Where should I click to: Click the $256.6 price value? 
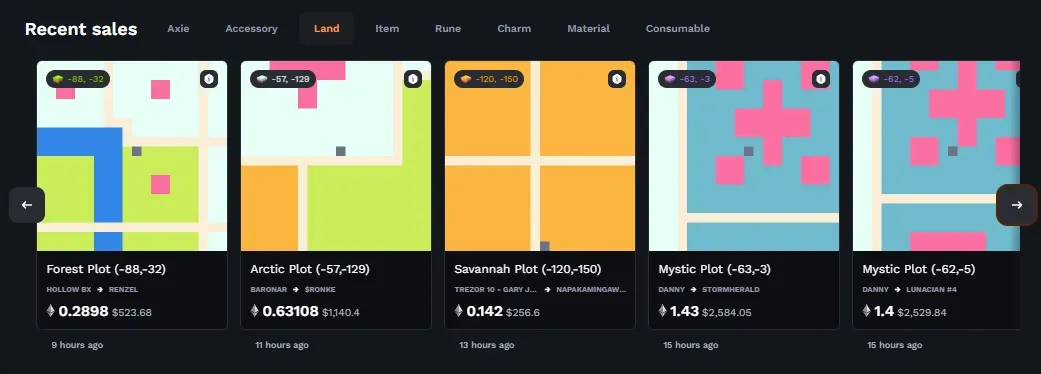(522, 312)
